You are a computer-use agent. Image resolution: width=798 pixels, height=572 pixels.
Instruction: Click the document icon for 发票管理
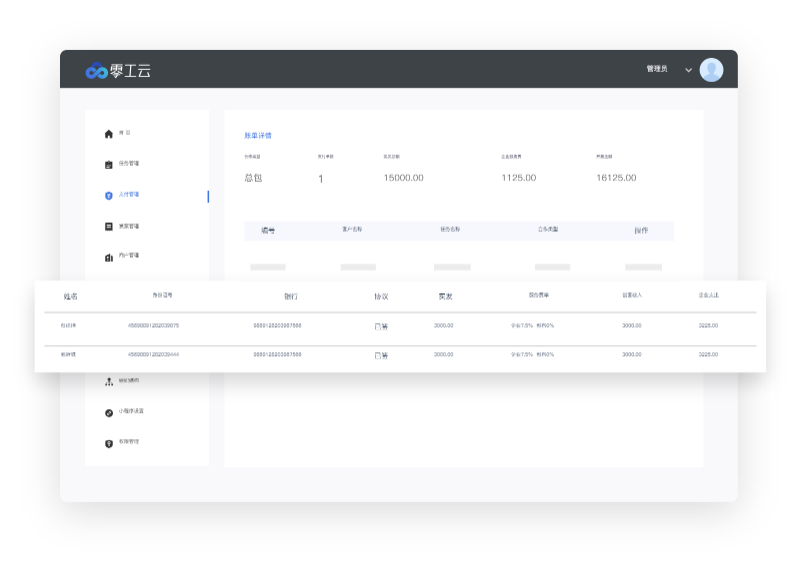click(109, 226)
